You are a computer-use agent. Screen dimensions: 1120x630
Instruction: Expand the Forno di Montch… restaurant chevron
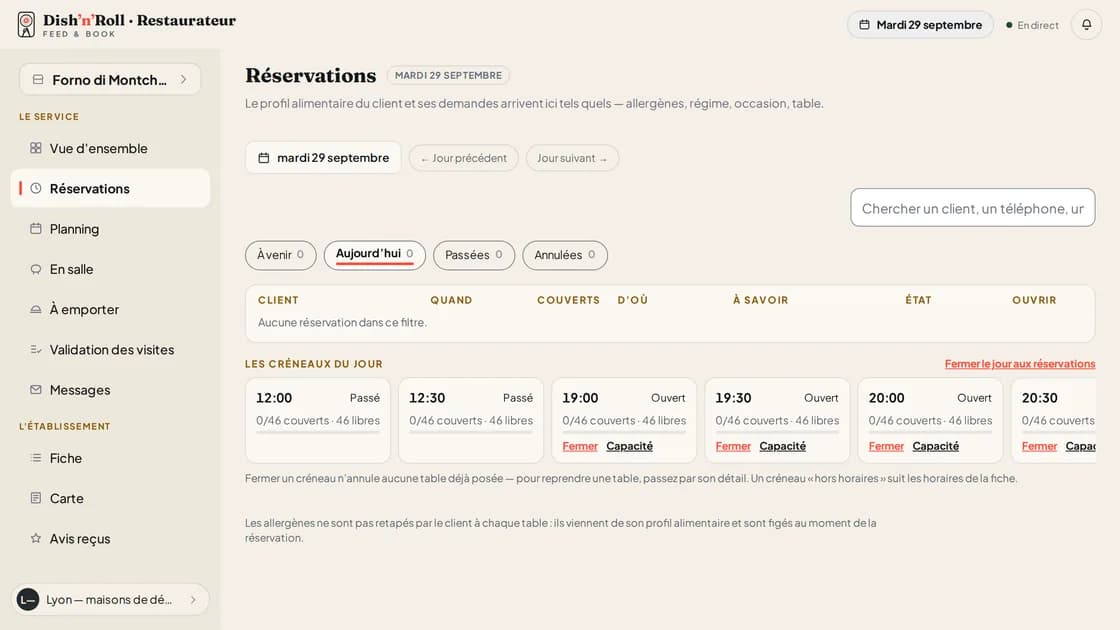[184, 79]
